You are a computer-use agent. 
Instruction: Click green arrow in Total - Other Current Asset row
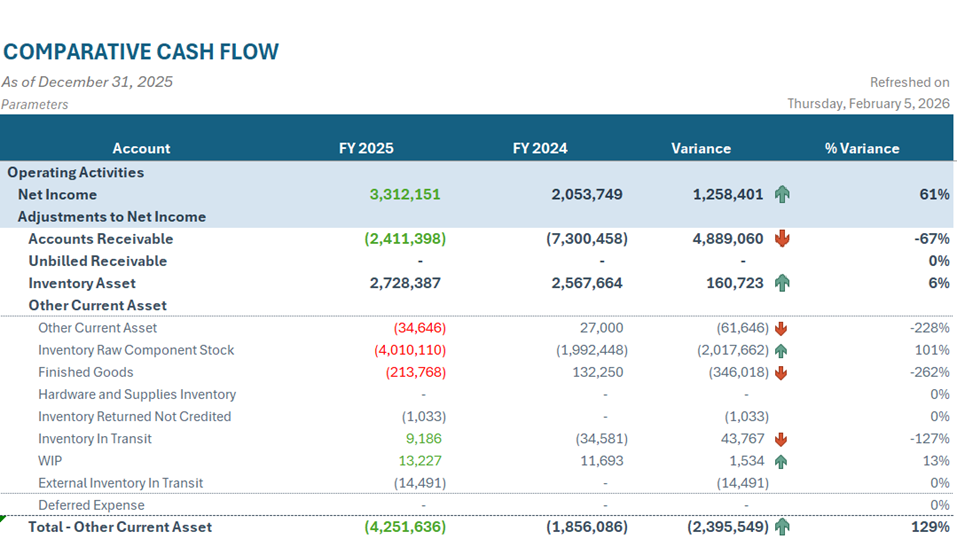coord(782,527)
